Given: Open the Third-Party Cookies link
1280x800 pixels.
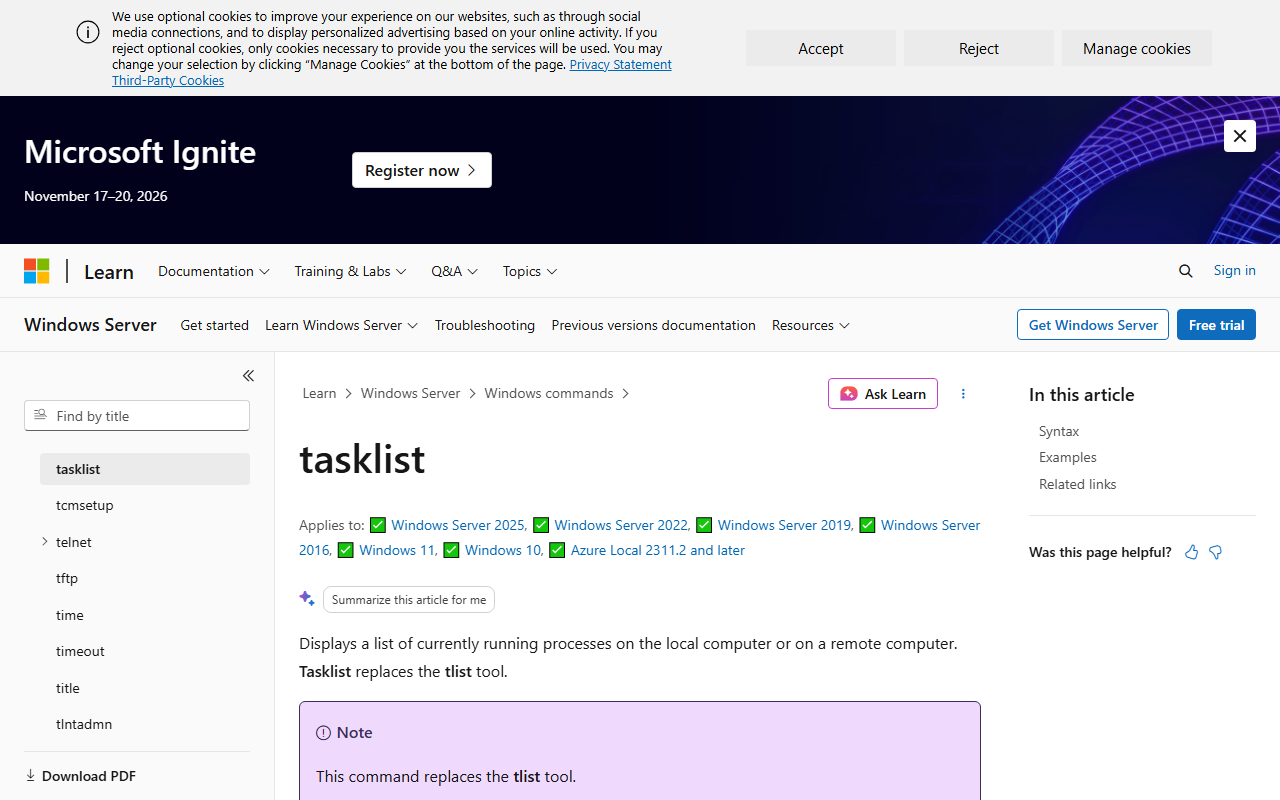Looking at the screenshot, I should tap(168, 80).
